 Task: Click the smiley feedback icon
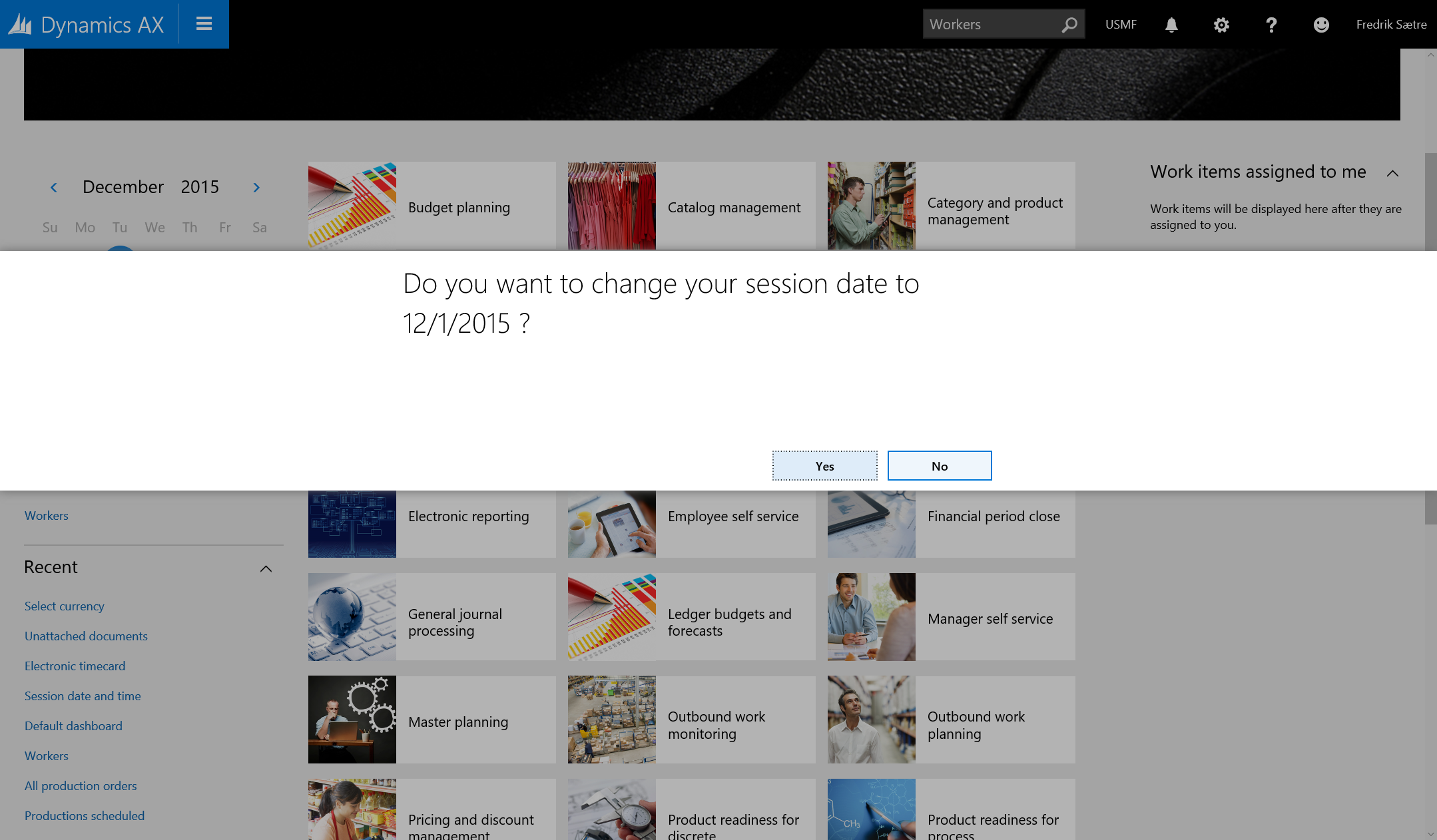coord(1321,25)
